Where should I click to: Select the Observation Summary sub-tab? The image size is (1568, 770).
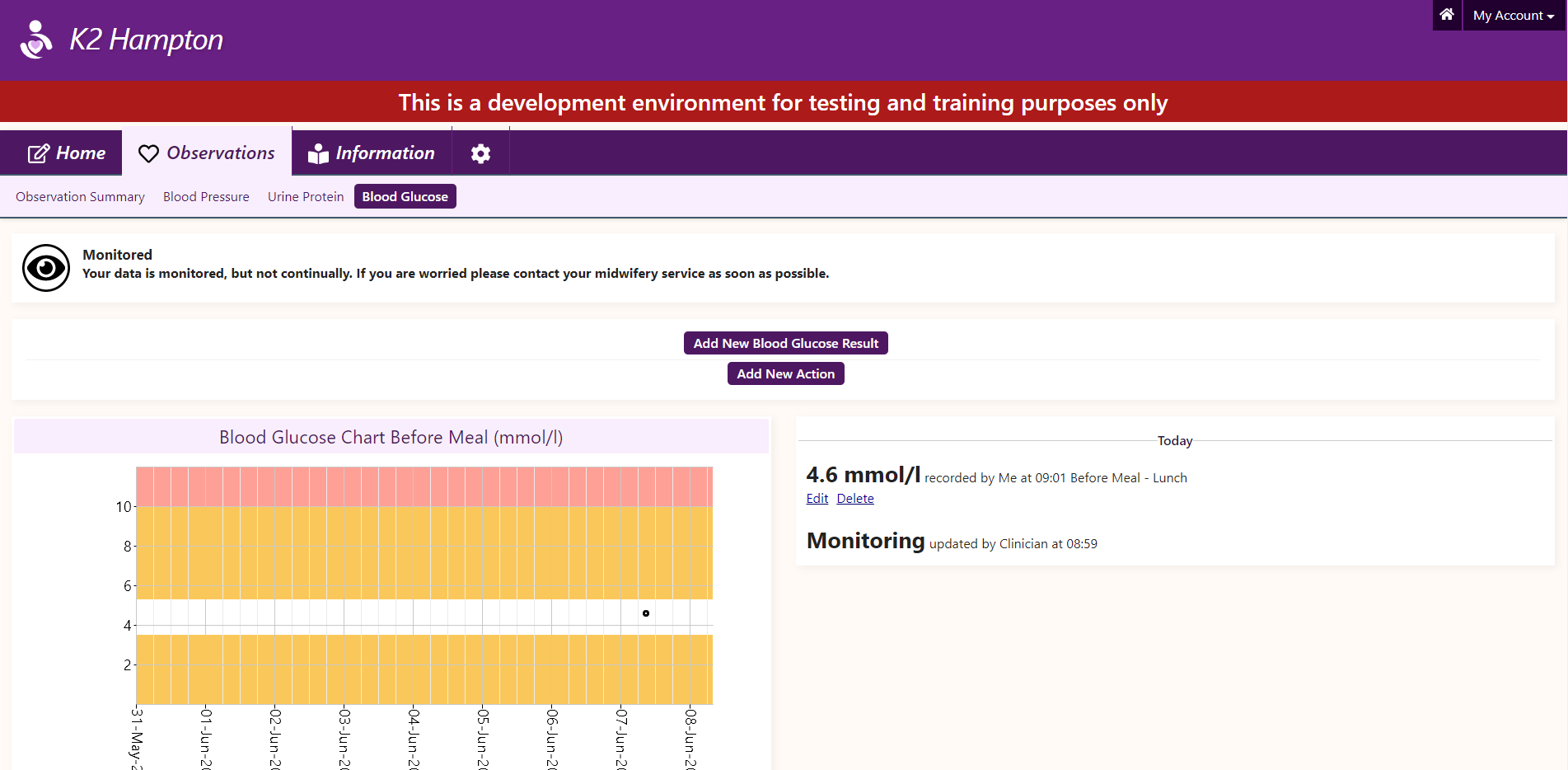pos(80,196)
